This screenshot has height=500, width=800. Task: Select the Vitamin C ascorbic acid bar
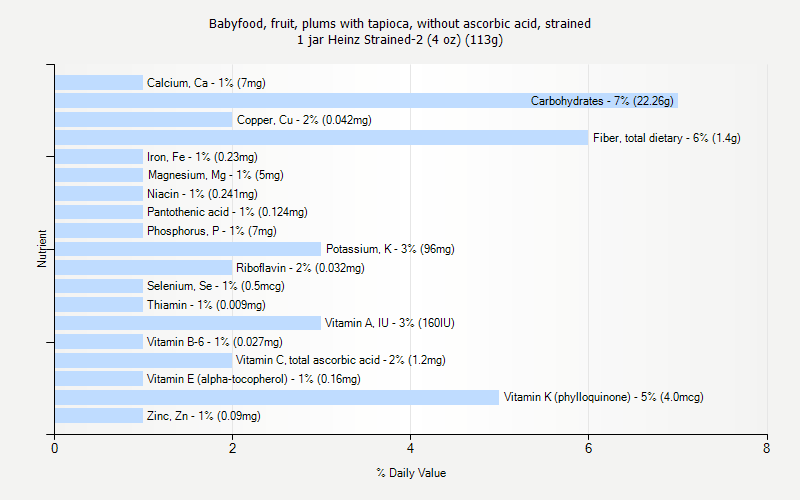[144, 360]
